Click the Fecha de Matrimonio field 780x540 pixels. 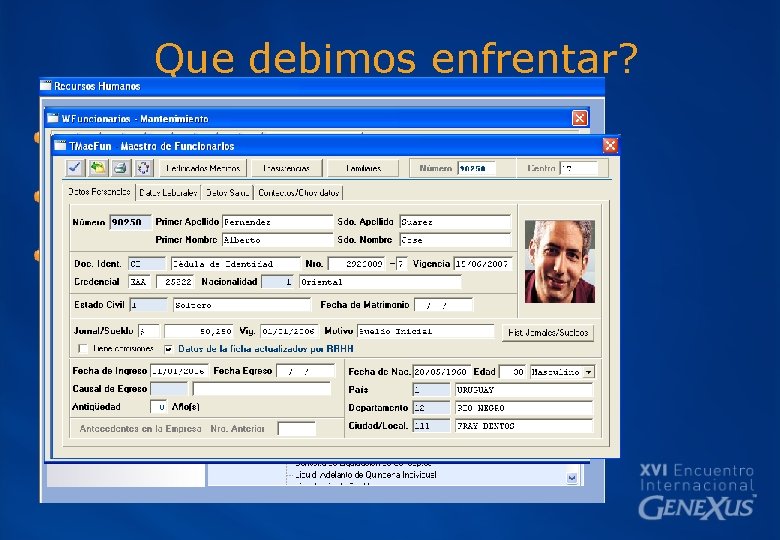[x=443, y=305]
